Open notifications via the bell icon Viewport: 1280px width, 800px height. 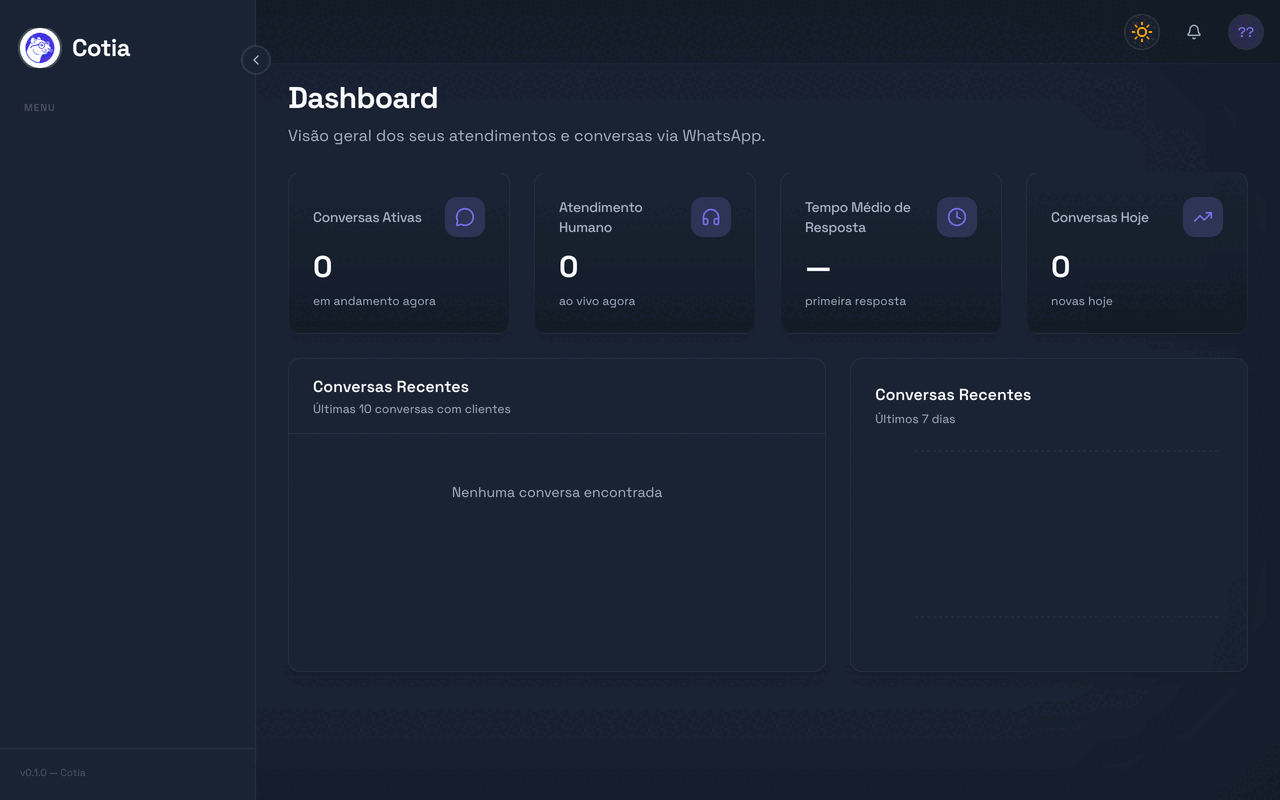1193,32
